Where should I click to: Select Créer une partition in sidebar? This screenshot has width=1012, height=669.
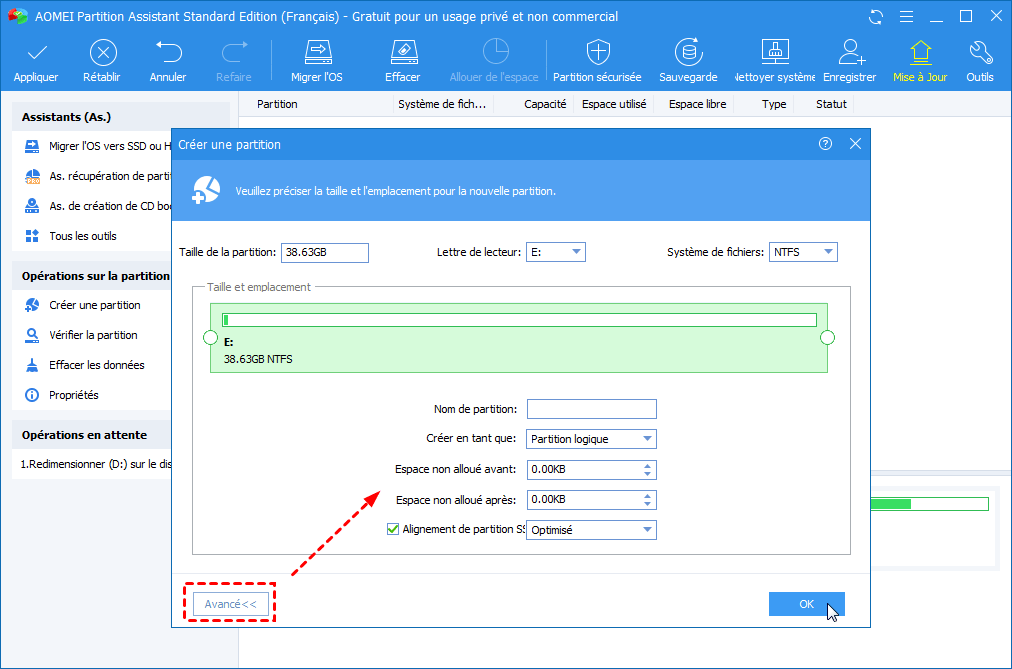[82, 305]
